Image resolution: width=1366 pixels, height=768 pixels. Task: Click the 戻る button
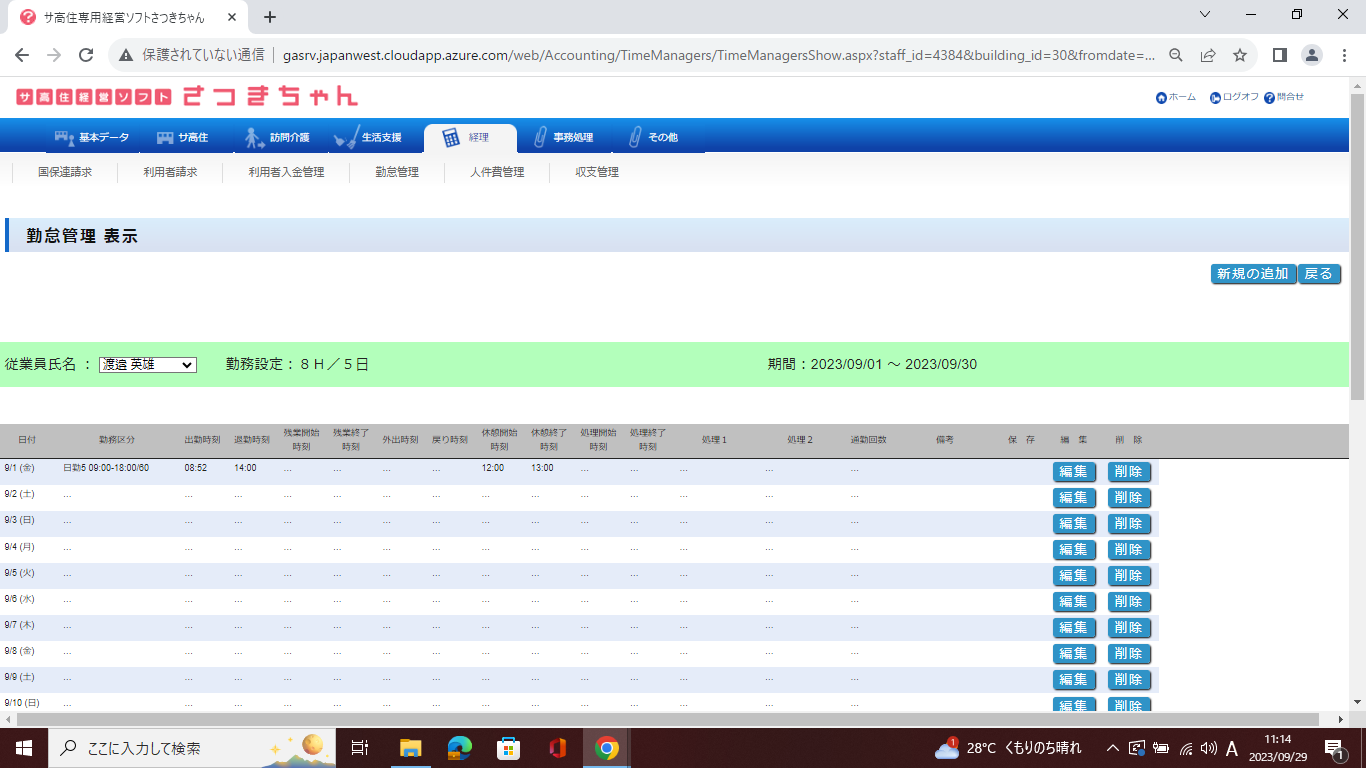1318,274
